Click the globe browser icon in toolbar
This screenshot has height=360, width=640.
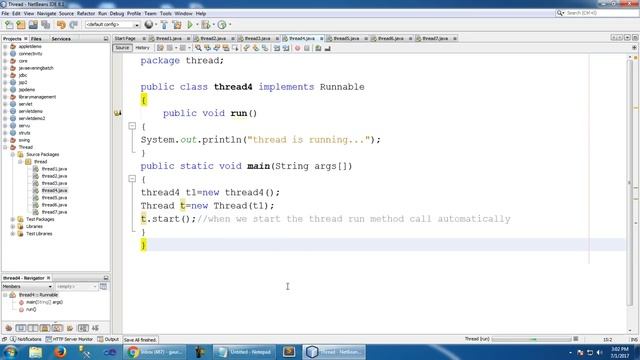[149, 25]
